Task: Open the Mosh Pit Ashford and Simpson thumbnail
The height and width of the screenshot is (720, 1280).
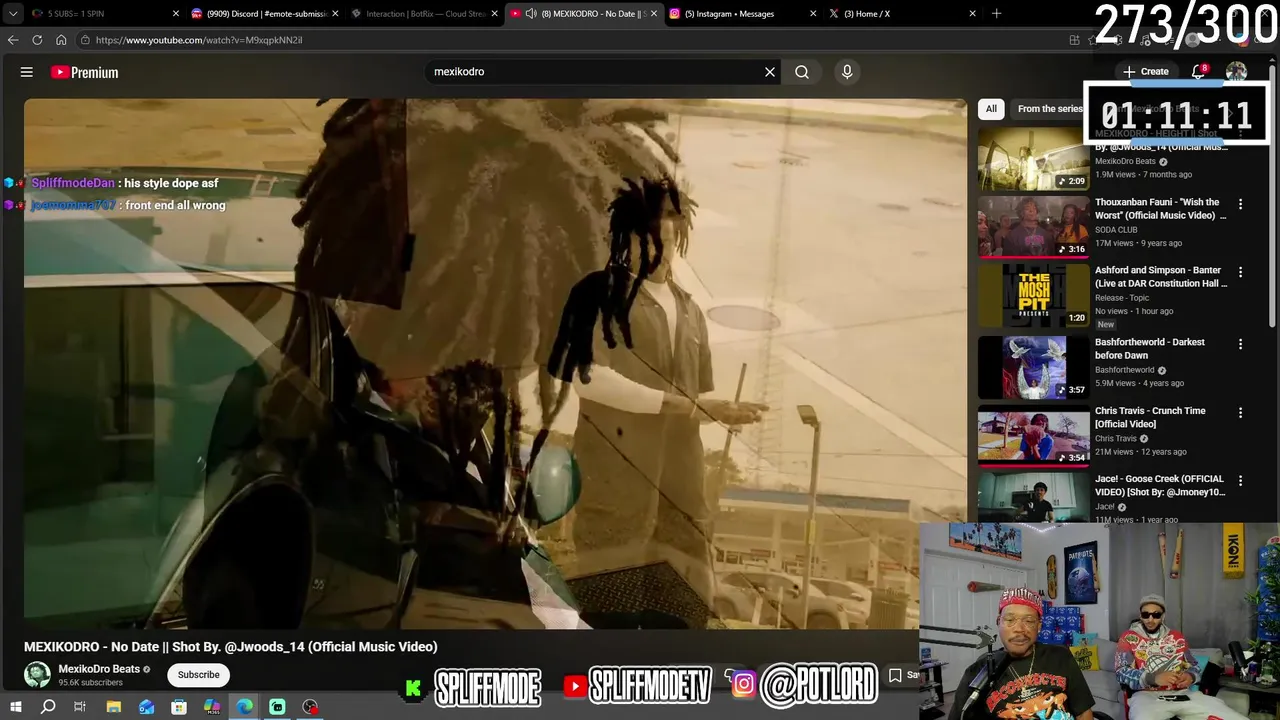Action: click(x=1034, y=295)
